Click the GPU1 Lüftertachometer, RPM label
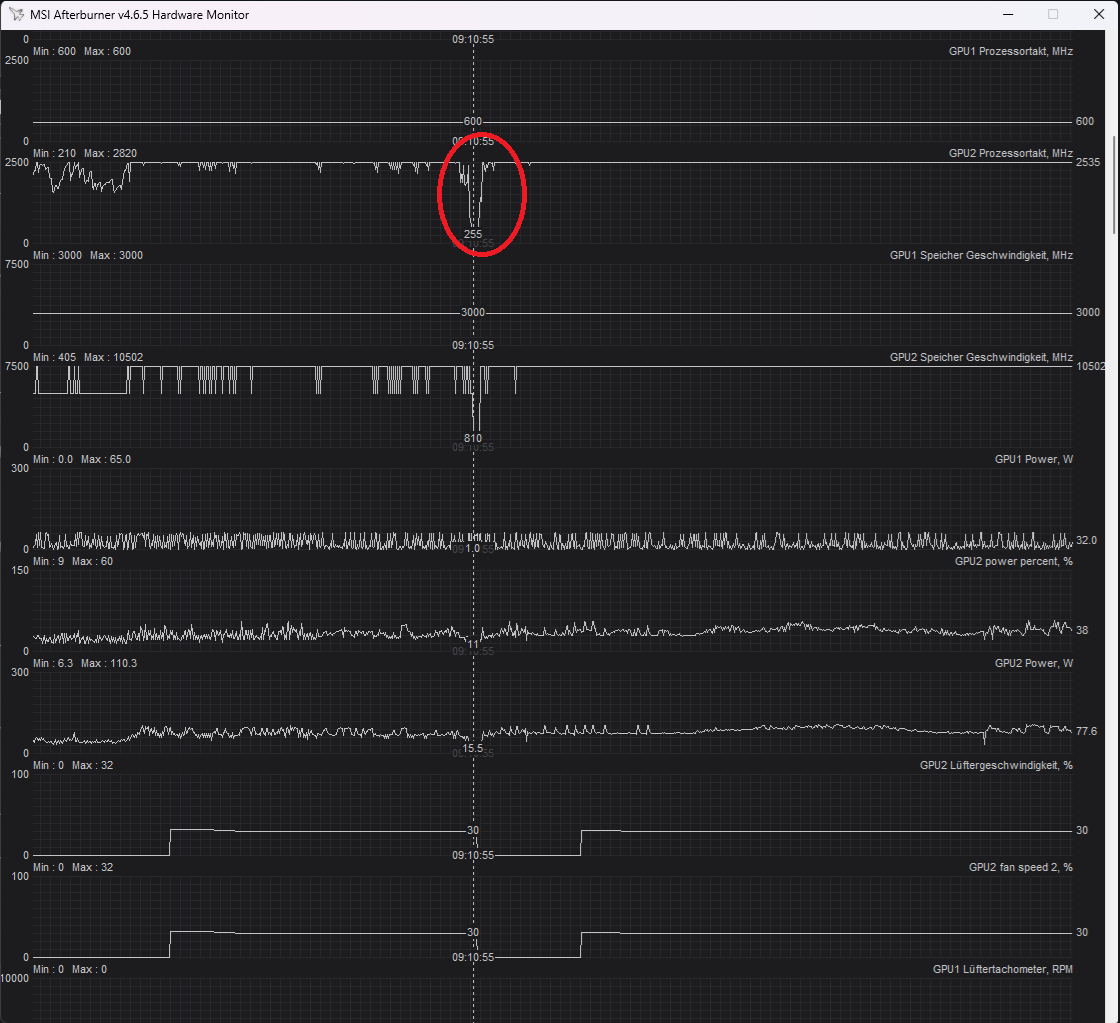Image resolution: width=1120 pixels, height=1023 pixels. [1003, 969]
